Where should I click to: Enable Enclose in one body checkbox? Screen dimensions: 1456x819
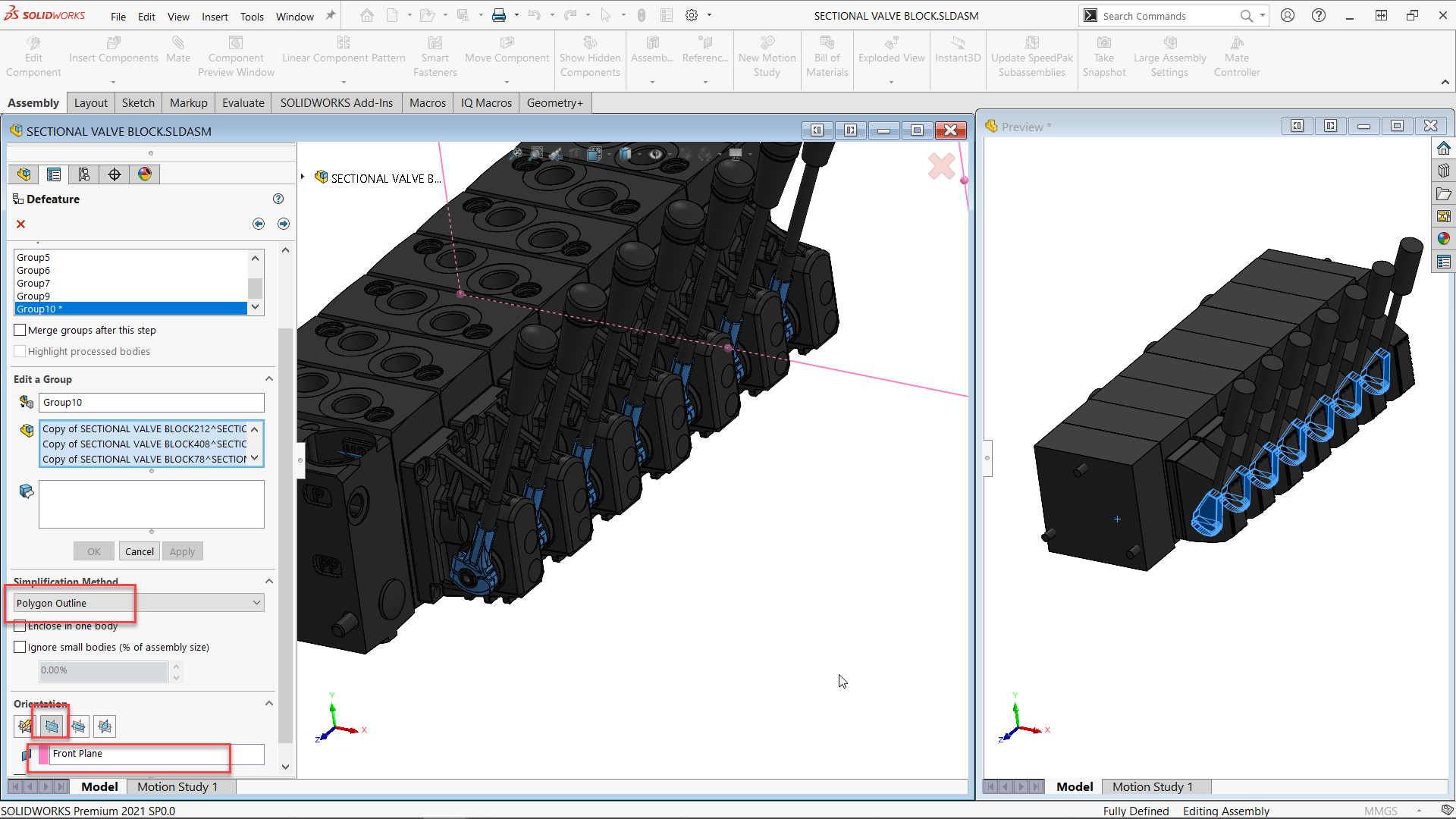click(20, 626)
